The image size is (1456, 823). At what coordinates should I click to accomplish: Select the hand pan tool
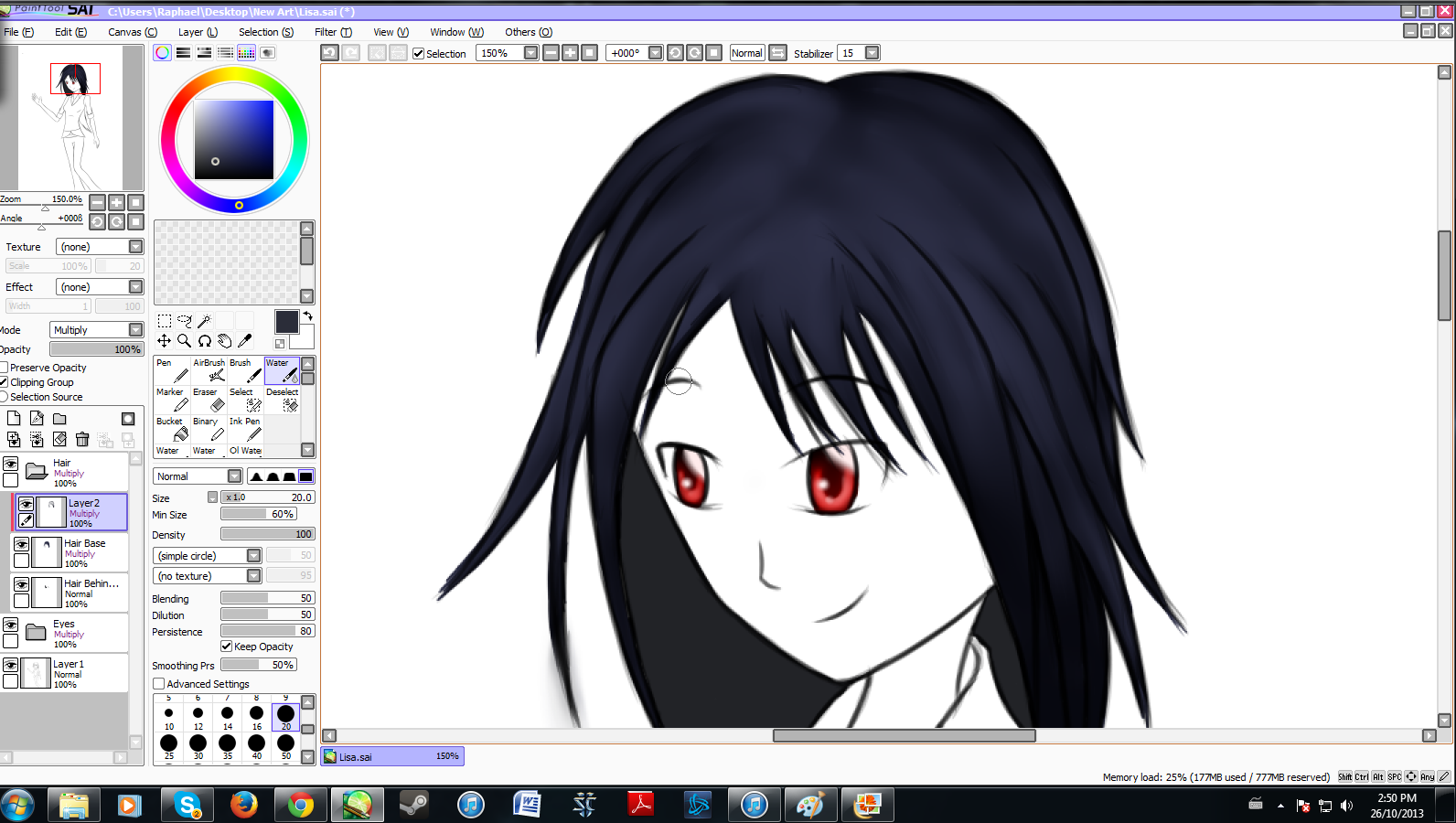[x=225, y=341]
